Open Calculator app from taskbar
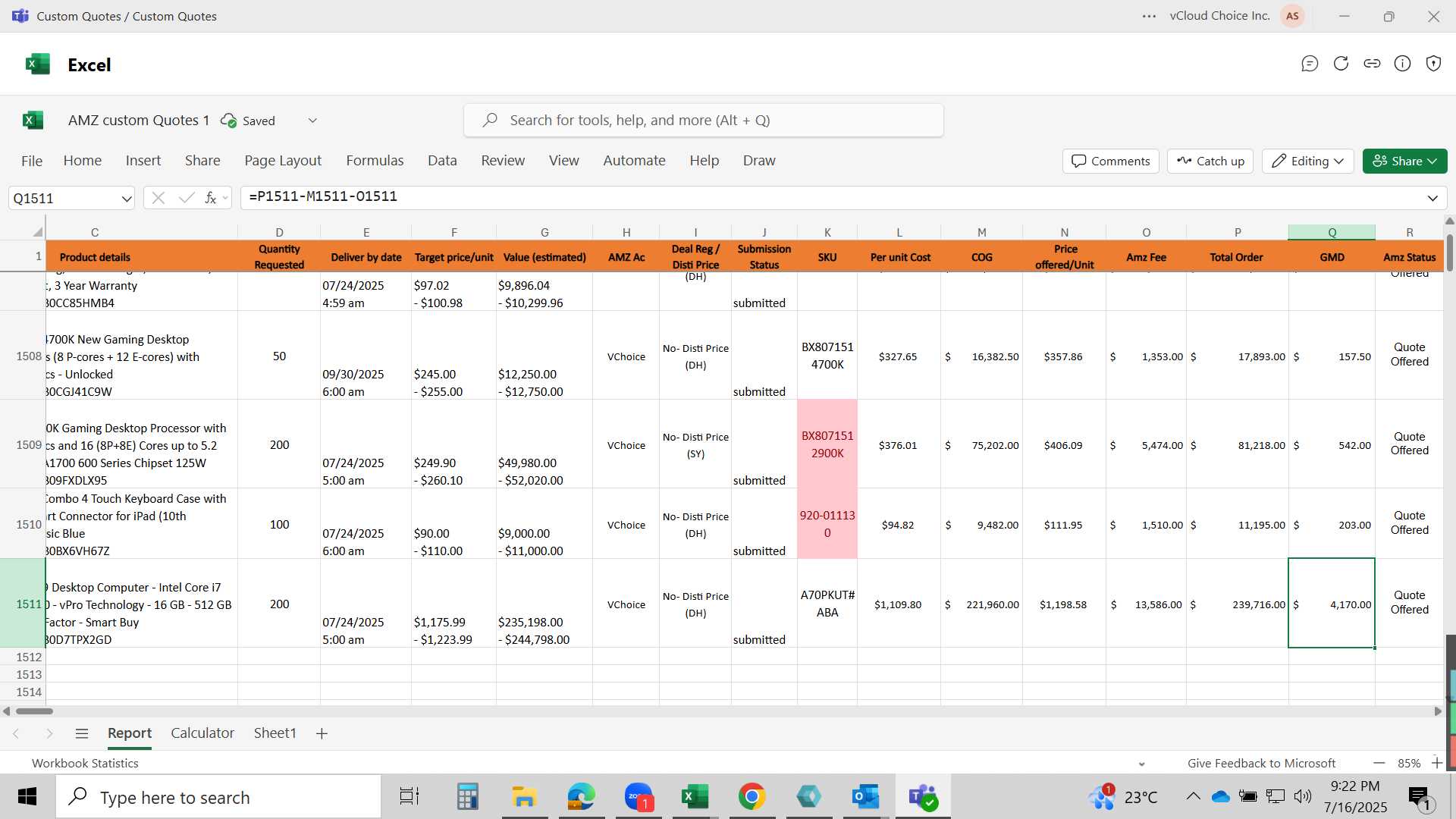 click(x=467, y=797)
